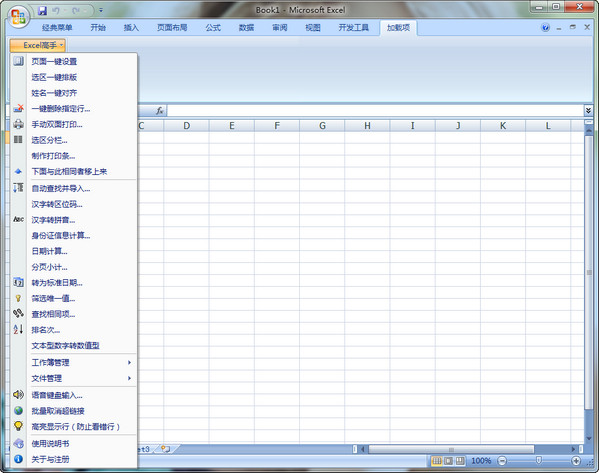The image size is (599, 473).
Task: Click the zoom in plus button
Action: pos(576,461)
